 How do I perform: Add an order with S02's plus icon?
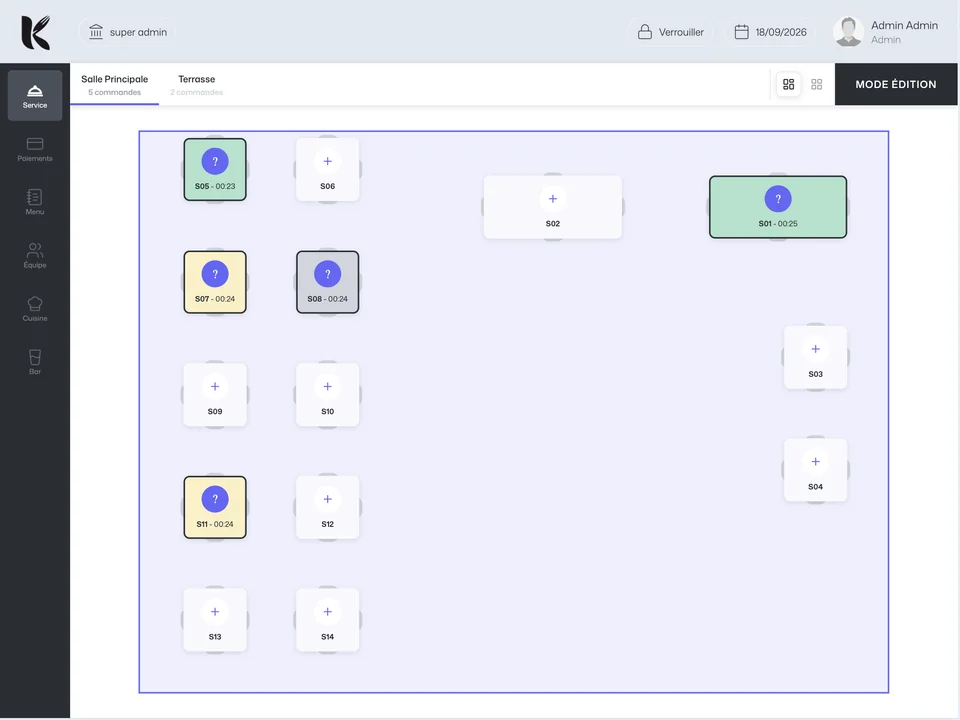tap(553, 199)
